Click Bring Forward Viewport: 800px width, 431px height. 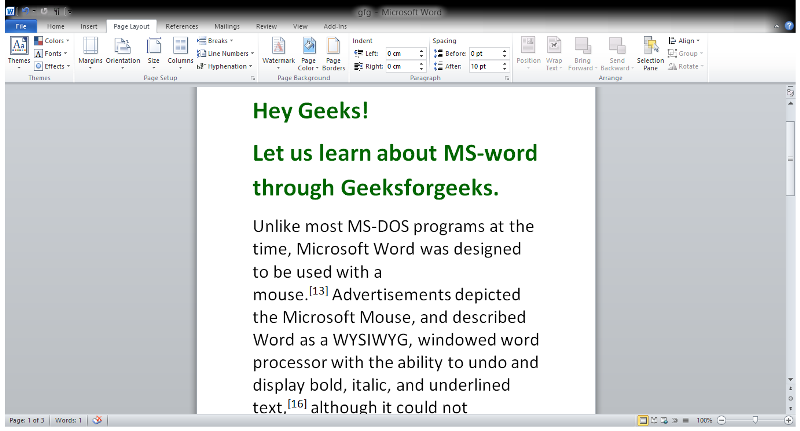pyautogui.click(x=582, y=53)
